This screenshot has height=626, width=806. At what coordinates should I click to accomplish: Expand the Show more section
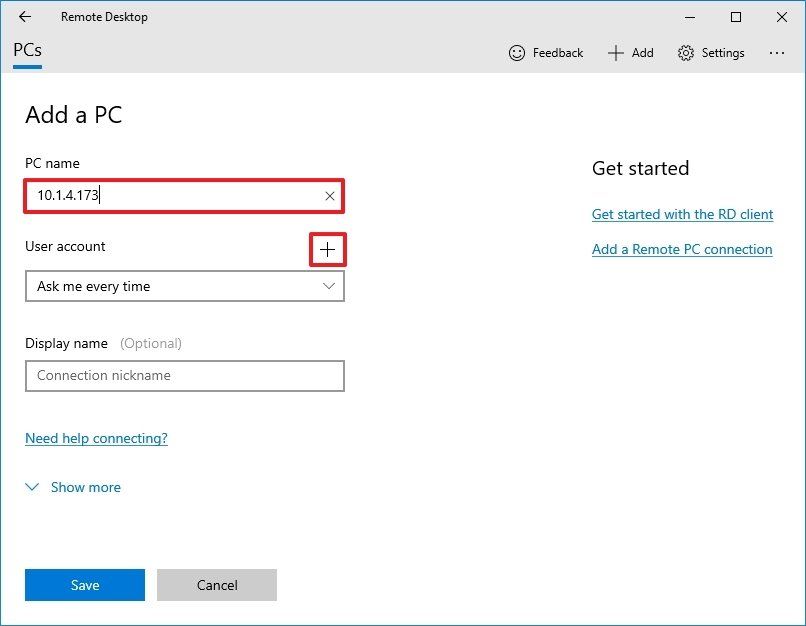pyautogui.click(x=85, y=487)
